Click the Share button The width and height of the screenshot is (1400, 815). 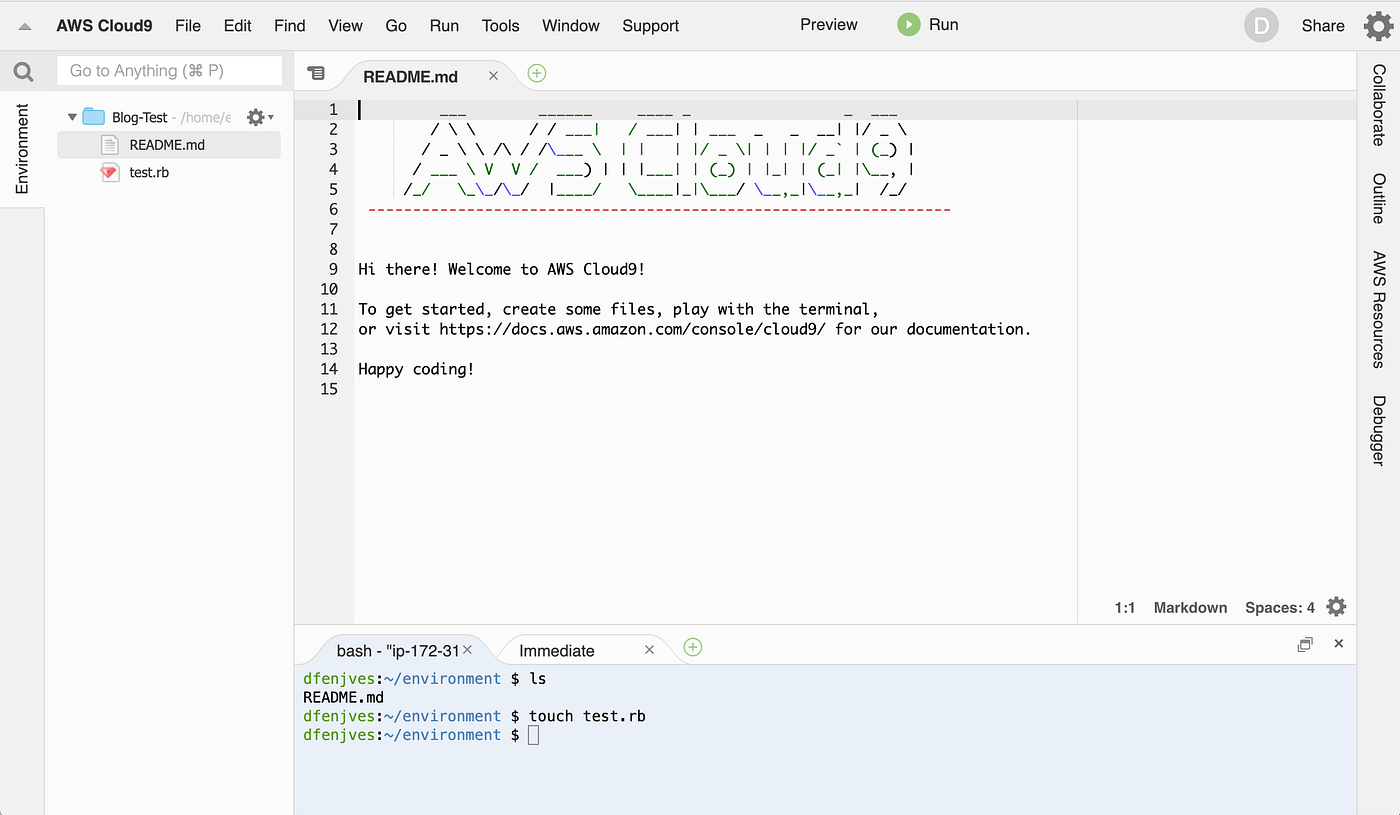pos(1323,26)
